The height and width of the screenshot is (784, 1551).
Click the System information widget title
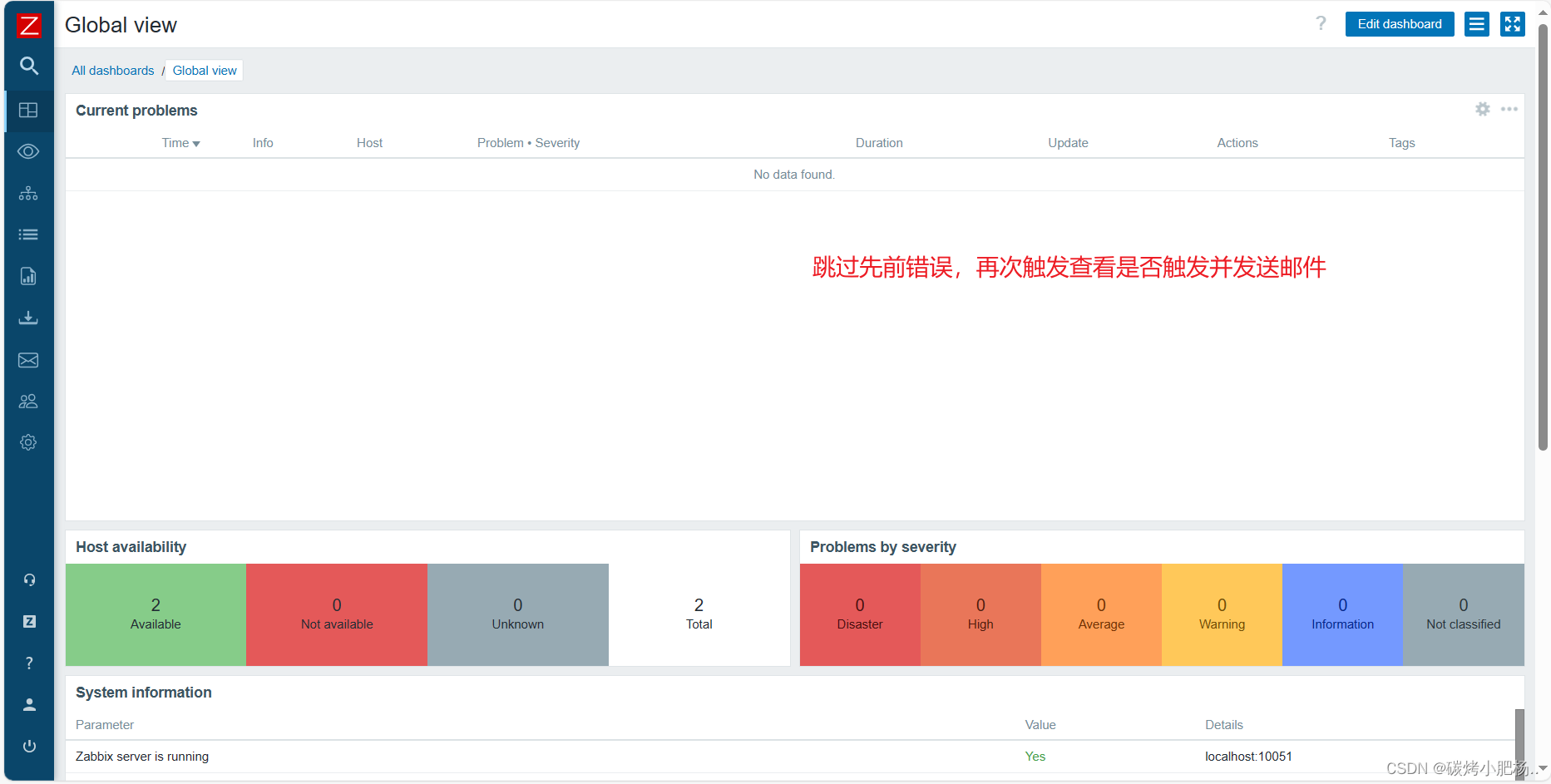pos(143,693)
